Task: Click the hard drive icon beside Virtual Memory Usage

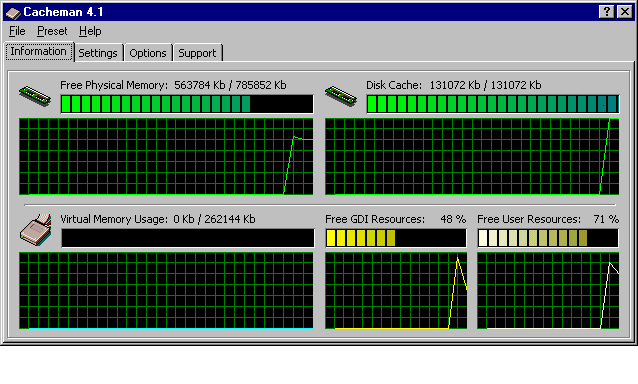Action: (36, 230)
